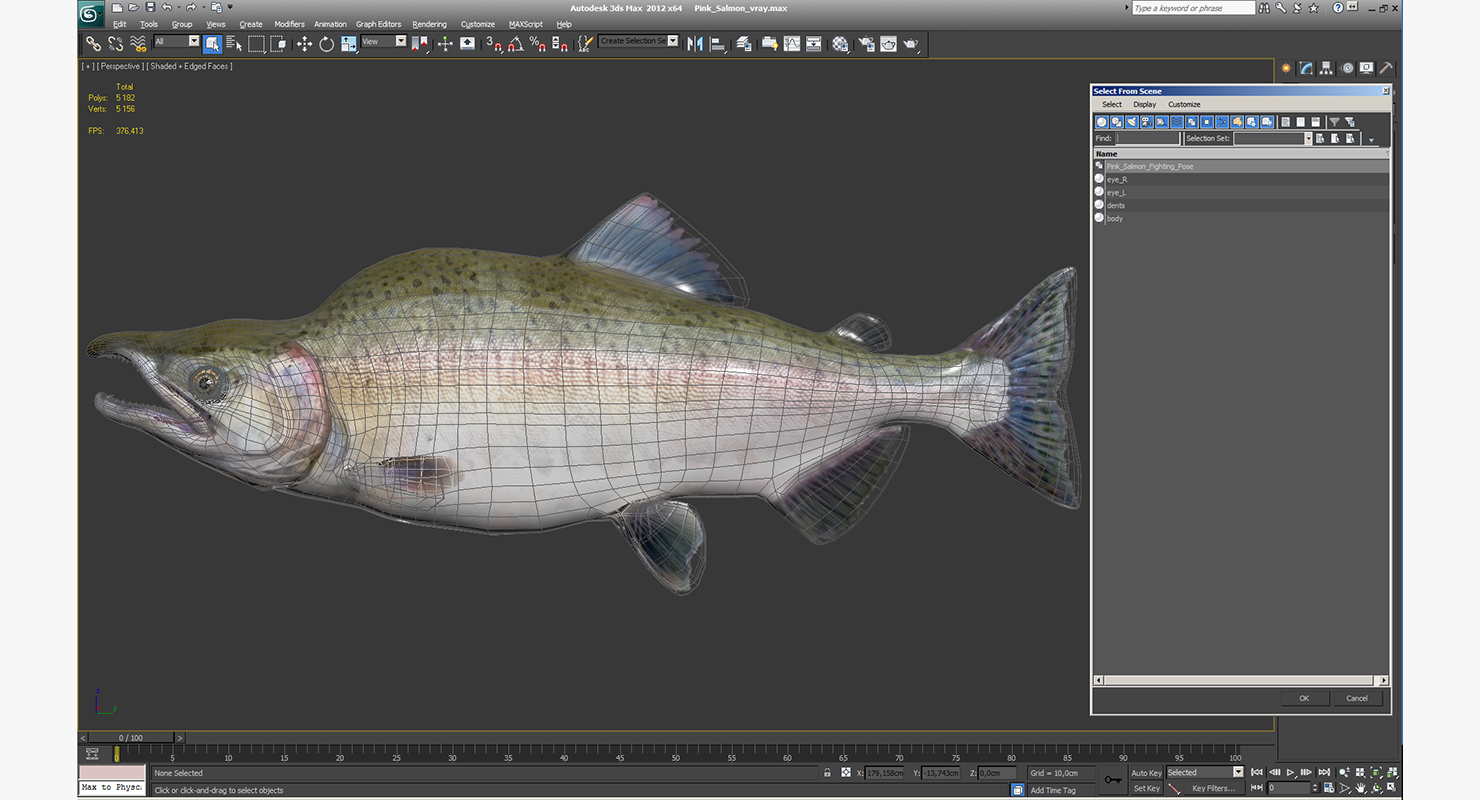This screenshot has height=800, width=1480.
Task: Click the Mirror tool icon
Action: point(695,44)
